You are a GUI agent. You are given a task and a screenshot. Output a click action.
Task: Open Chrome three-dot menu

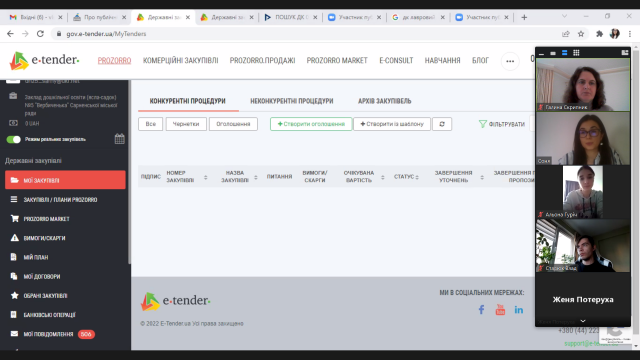coord(630,34)
